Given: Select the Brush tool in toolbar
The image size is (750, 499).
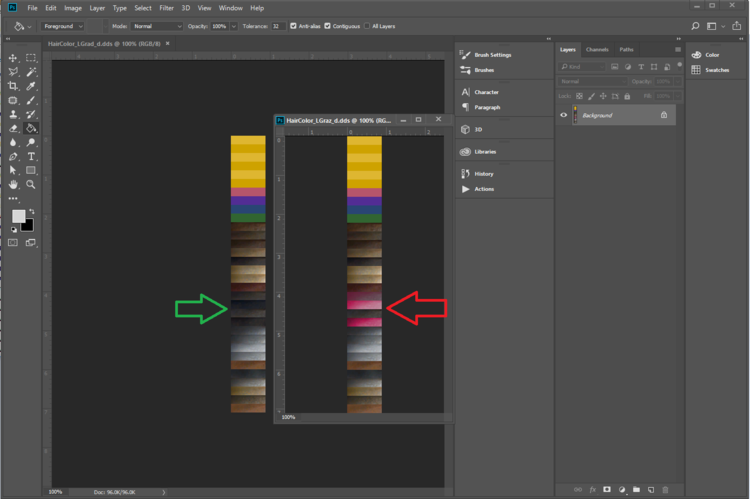Looking at the screenshot, I should 31,100.
